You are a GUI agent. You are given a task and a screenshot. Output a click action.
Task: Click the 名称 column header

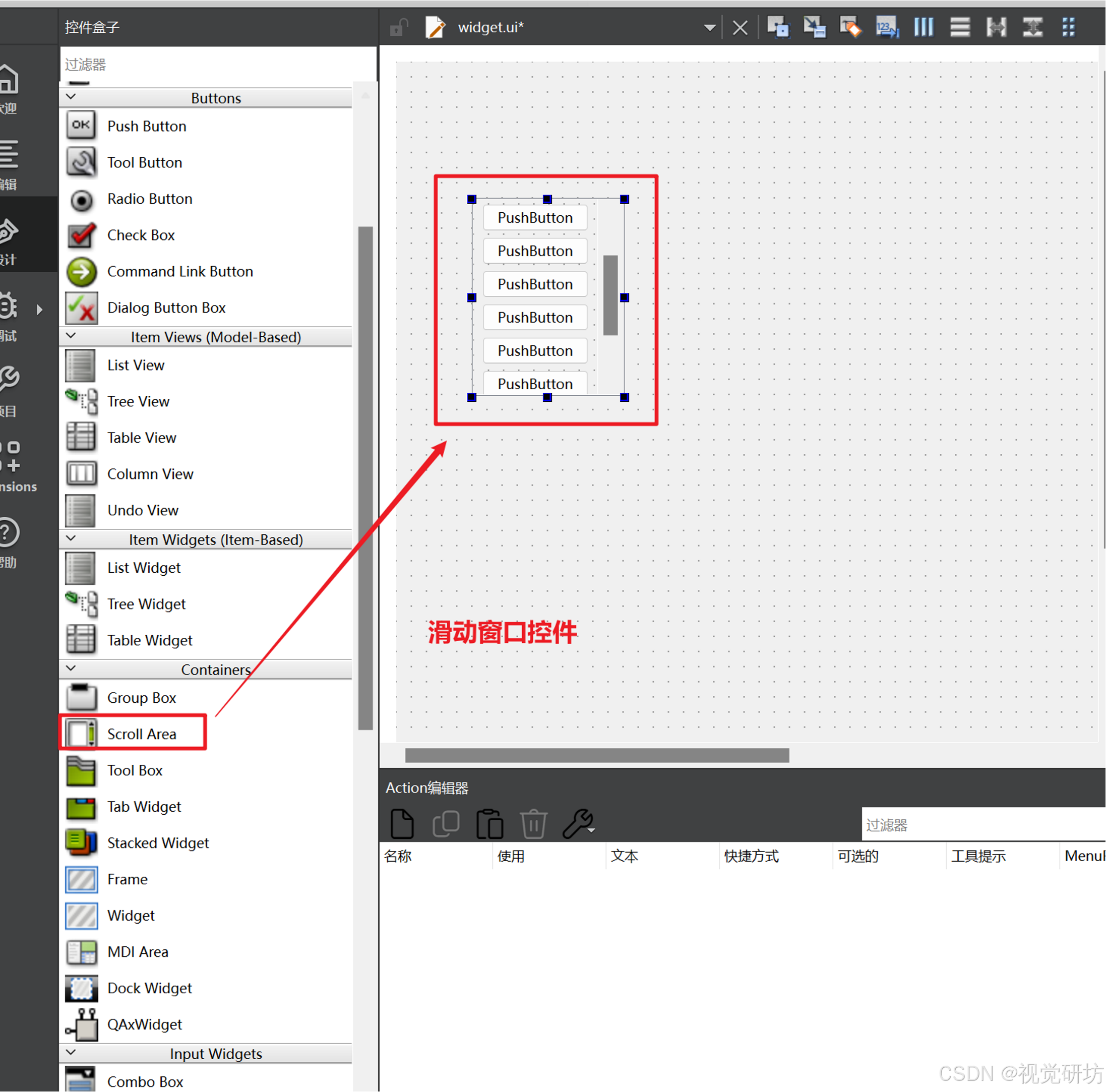pos(398,856)
